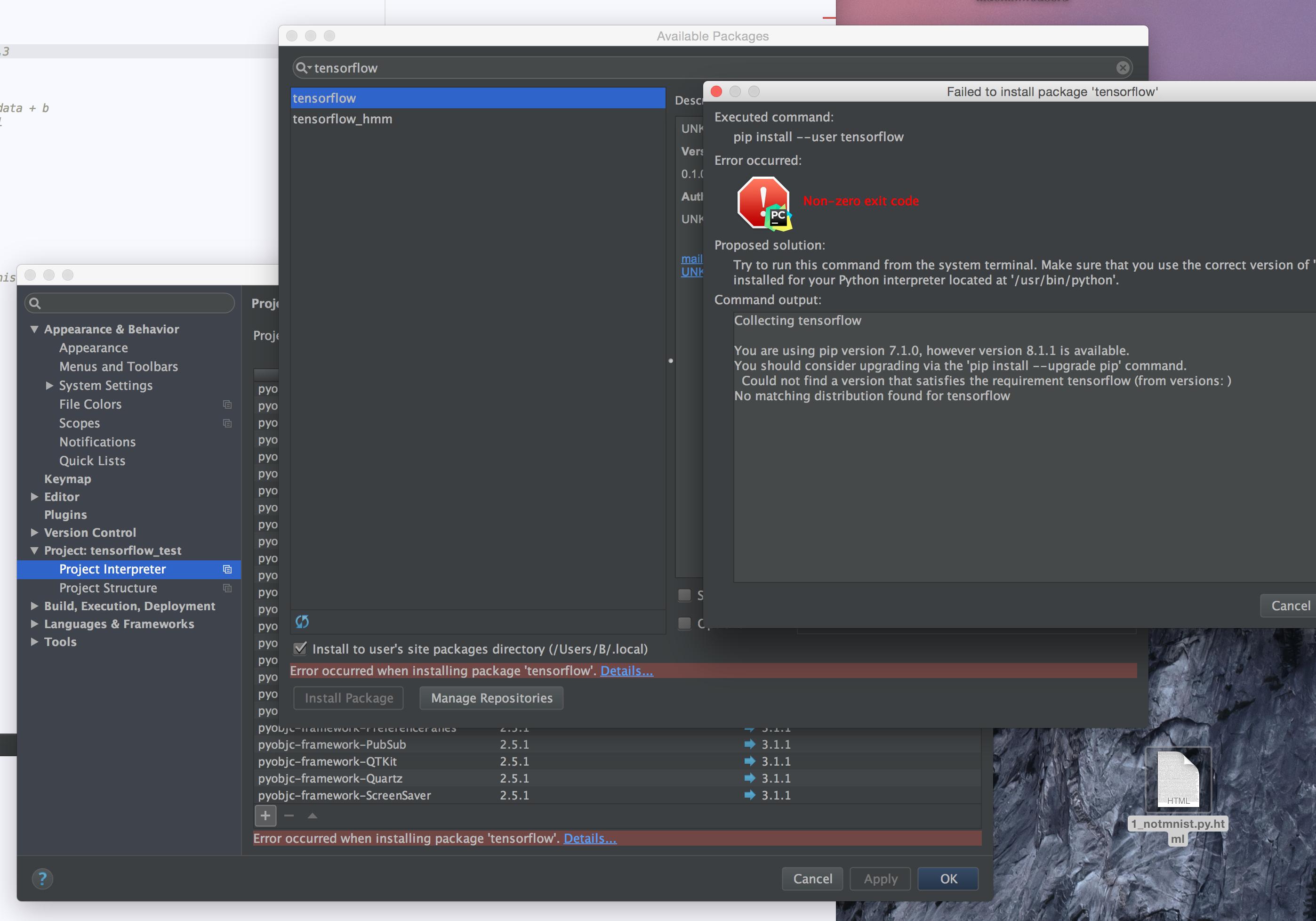
Task: Click the red error stop icon
Action: click(763, 202)
